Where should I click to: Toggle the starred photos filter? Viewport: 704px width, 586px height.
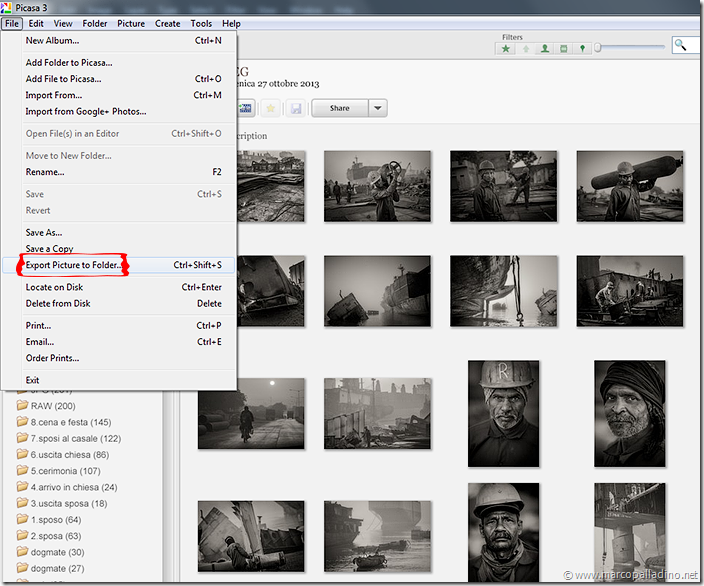pos(507,48)
